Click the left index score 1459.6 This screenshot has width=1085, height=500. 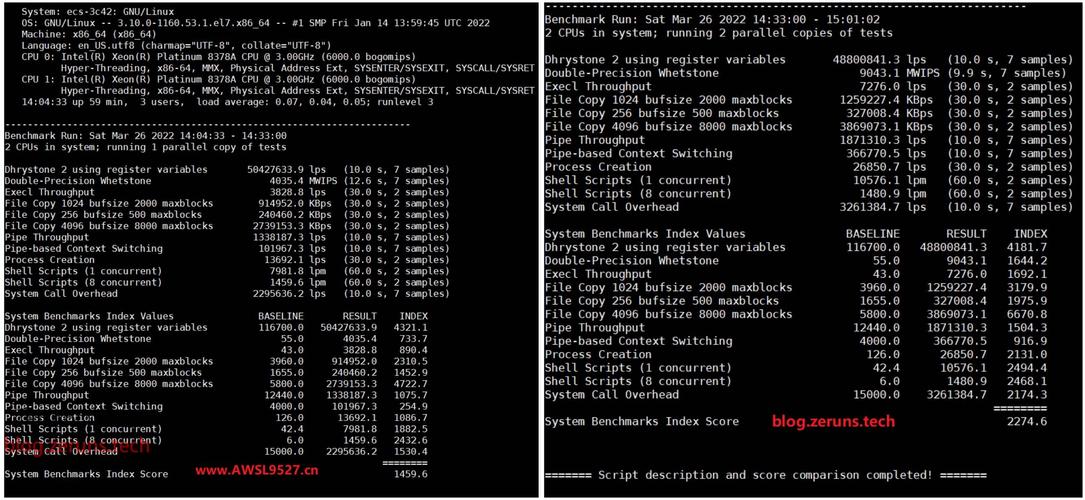coord(410,474)
